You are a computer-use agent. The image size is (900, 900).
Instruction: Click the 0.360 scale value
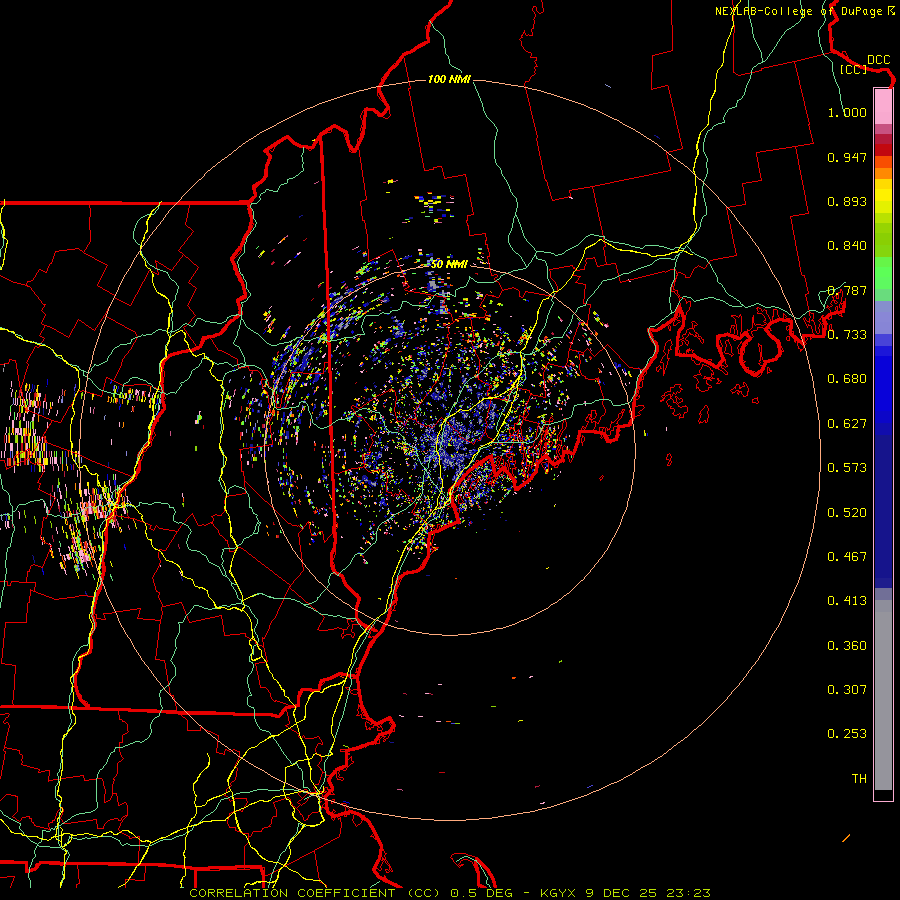(847, 646)
